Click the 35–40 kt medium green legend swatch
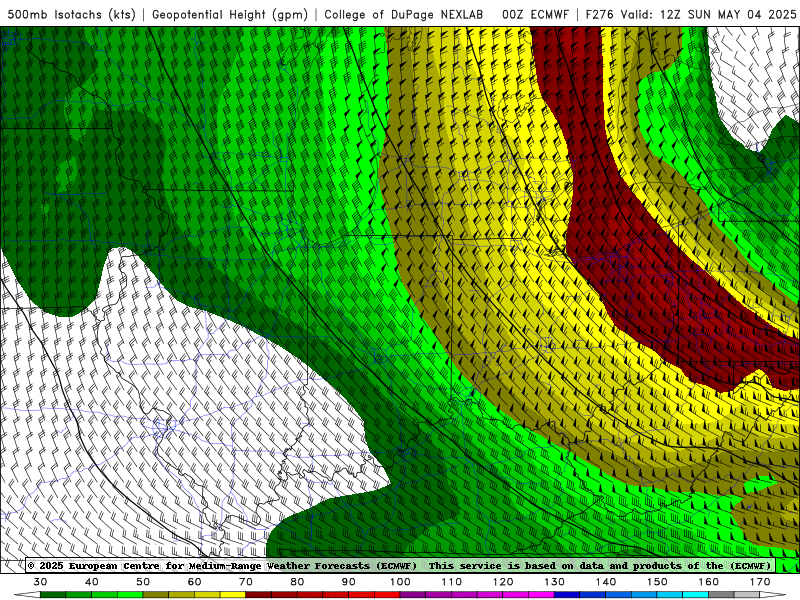 [79, 595]
